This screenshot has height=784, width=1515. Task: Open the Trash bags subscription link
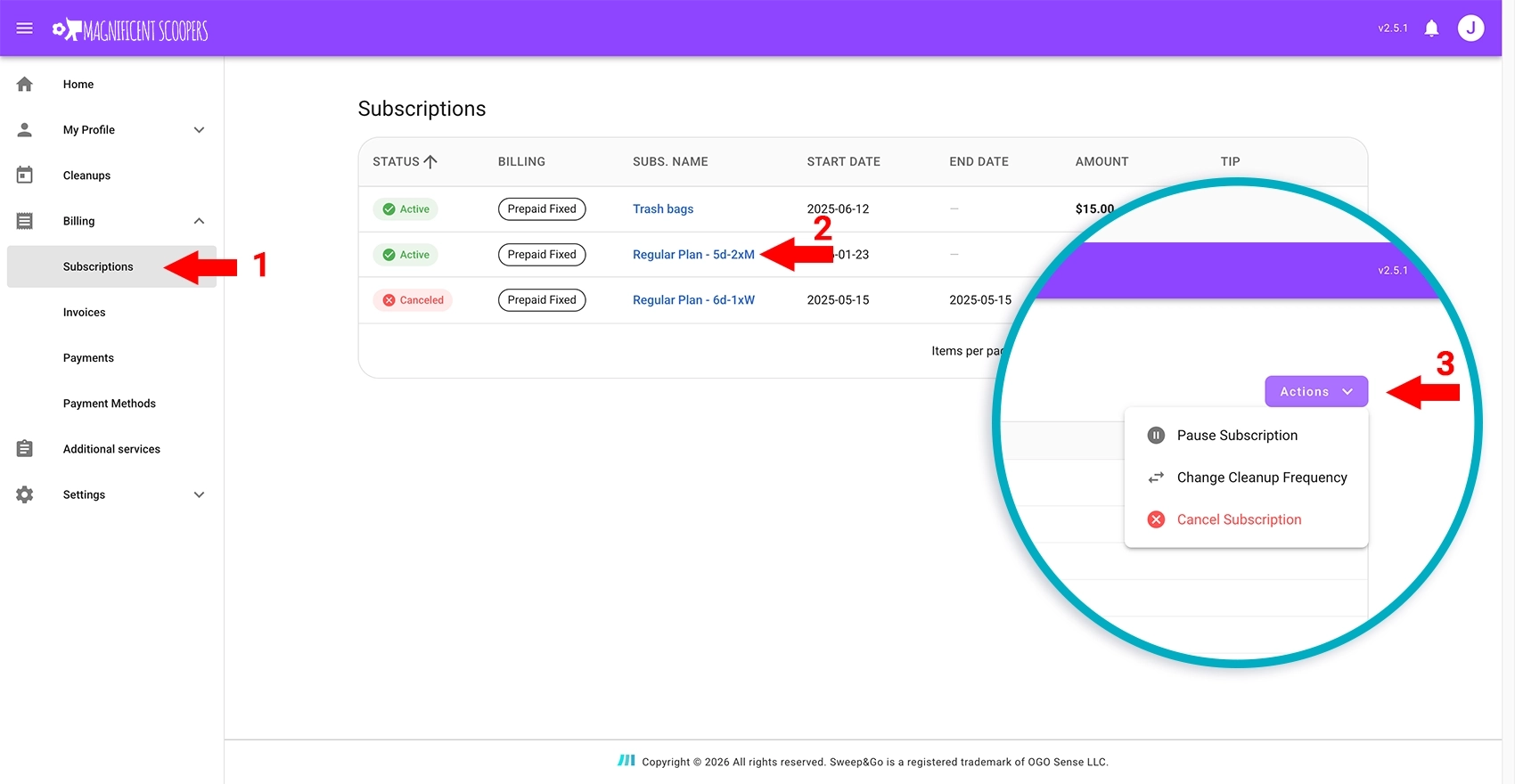662,209
